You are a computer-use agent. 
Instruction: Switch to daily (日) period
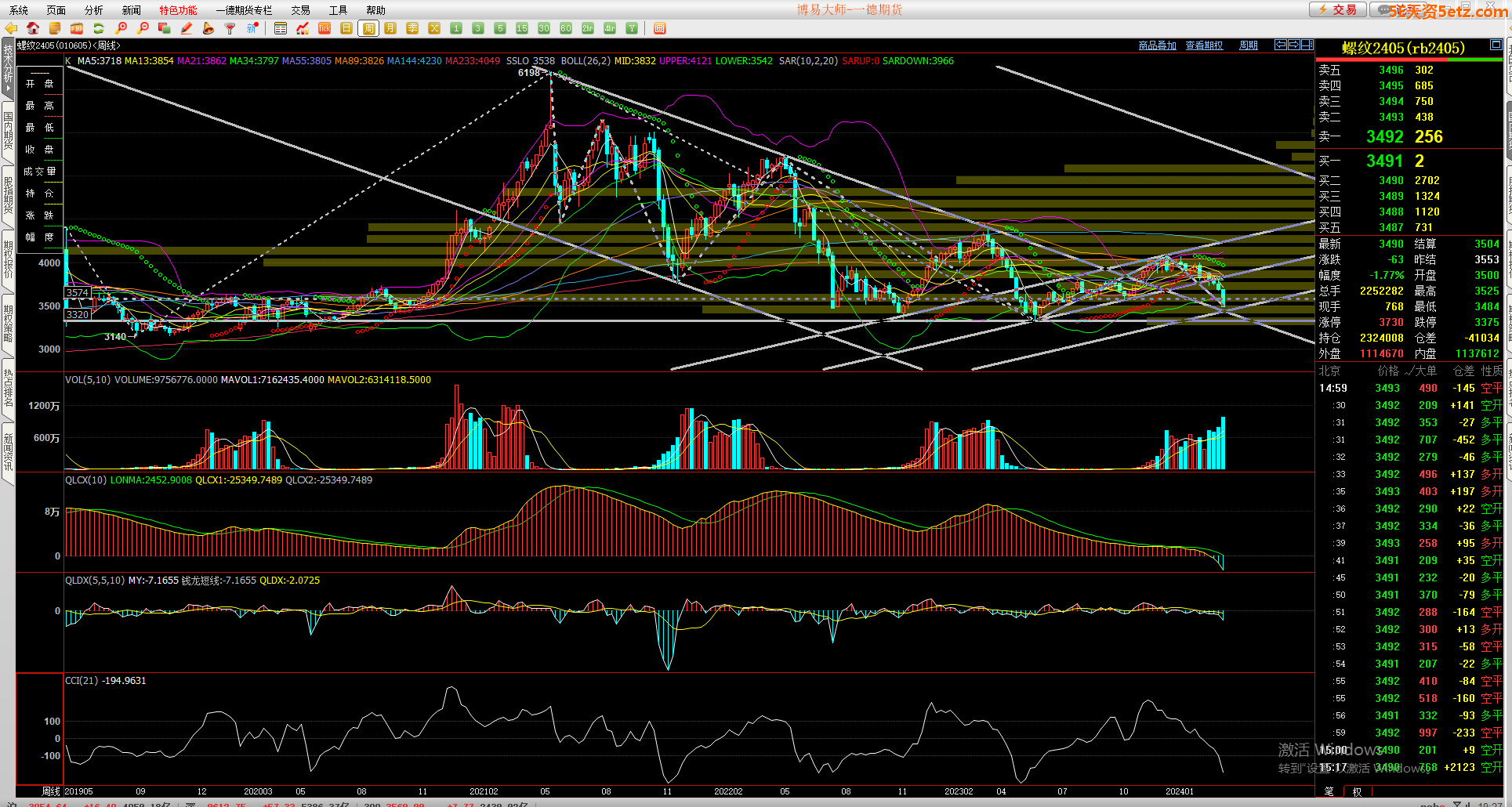(x=346, y=28)
